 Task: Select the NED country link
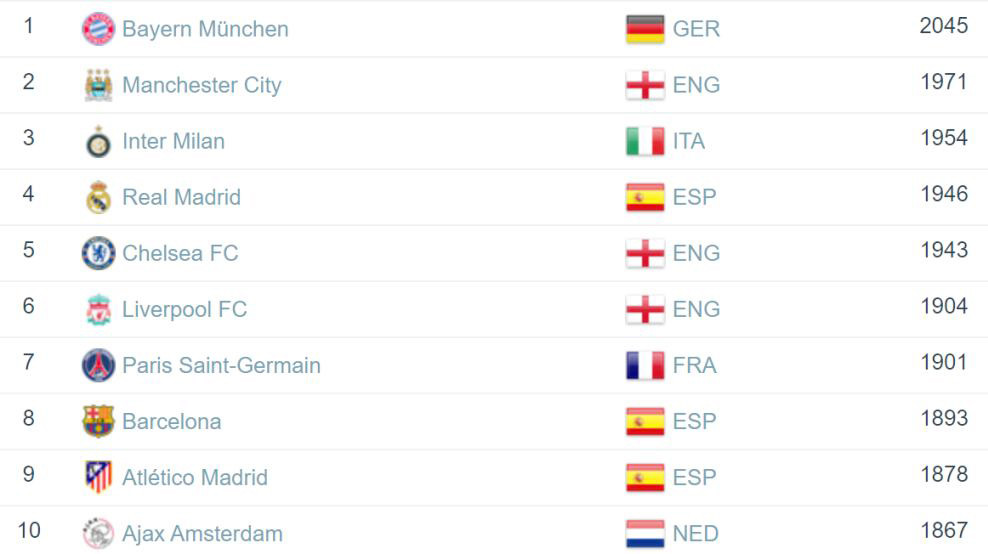tap(696, 534)
